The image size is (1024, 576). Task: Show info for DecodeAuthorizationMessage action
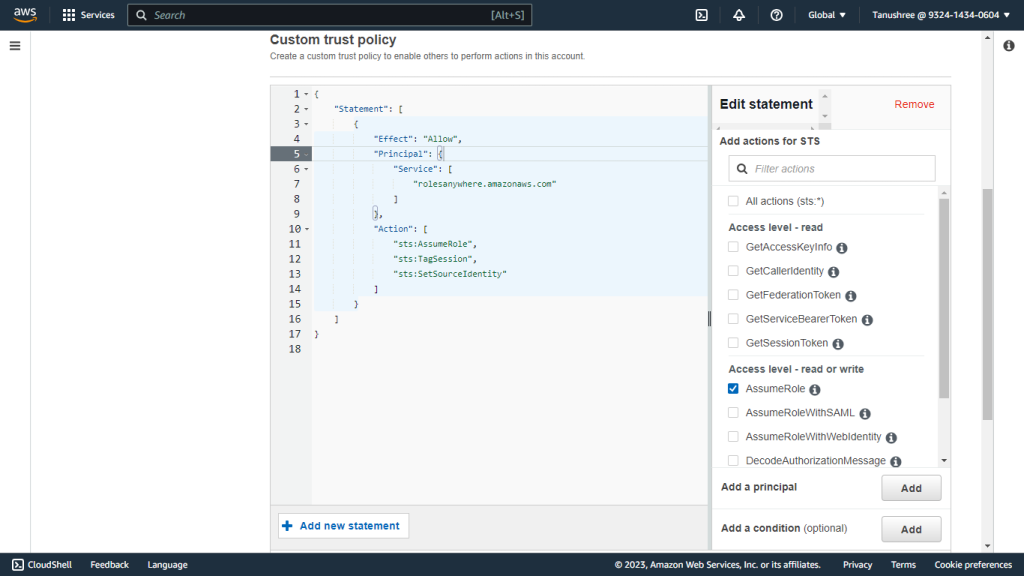[x=895, y=461]
